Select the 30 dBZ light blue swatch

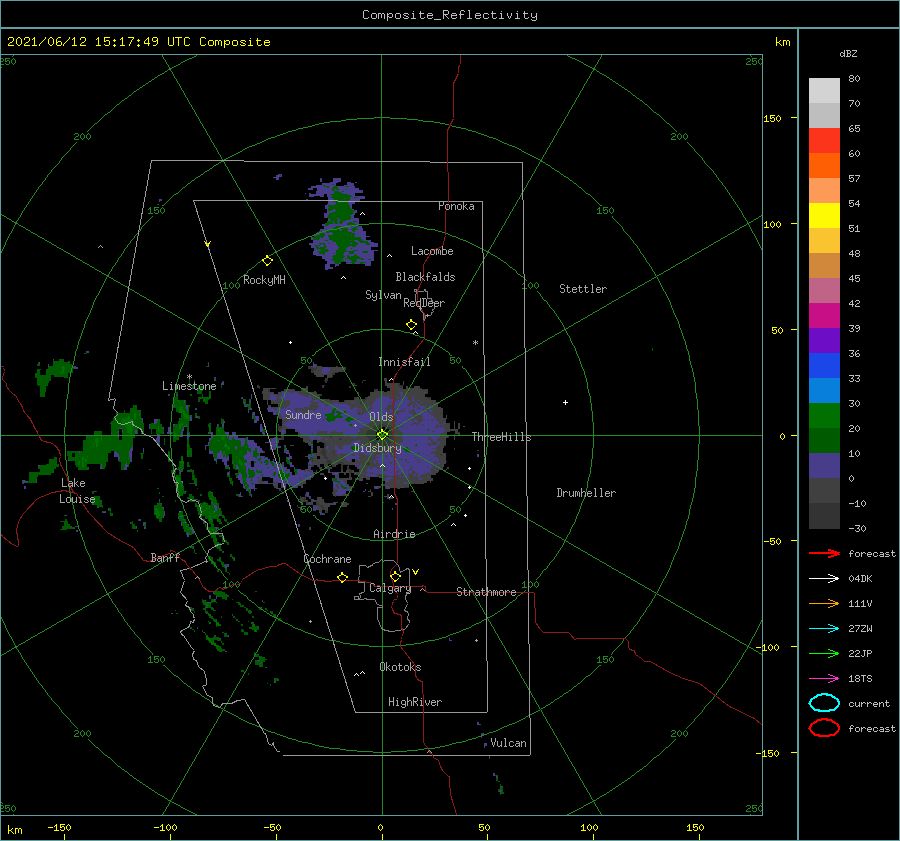824,390
